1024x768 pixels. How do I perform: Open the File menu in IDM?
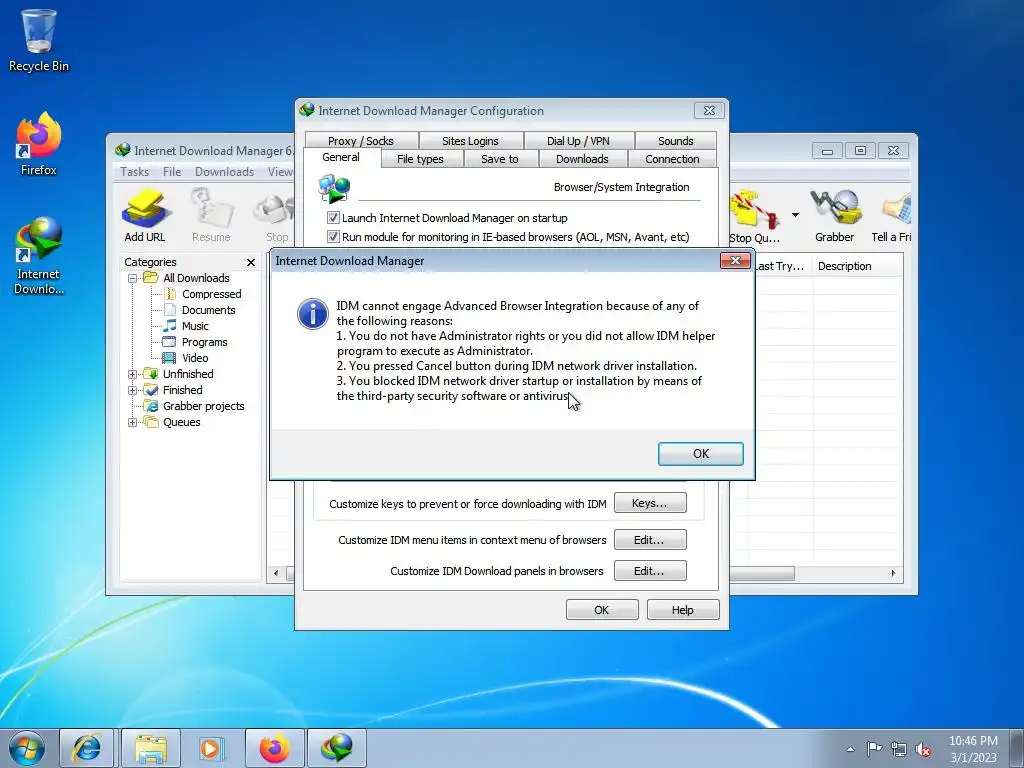click(x=172, y=172)
